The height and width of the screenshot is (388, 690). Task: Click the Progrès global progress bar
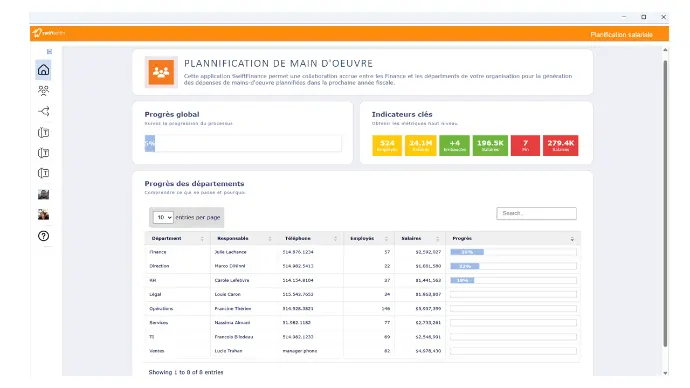click(243, 143)
